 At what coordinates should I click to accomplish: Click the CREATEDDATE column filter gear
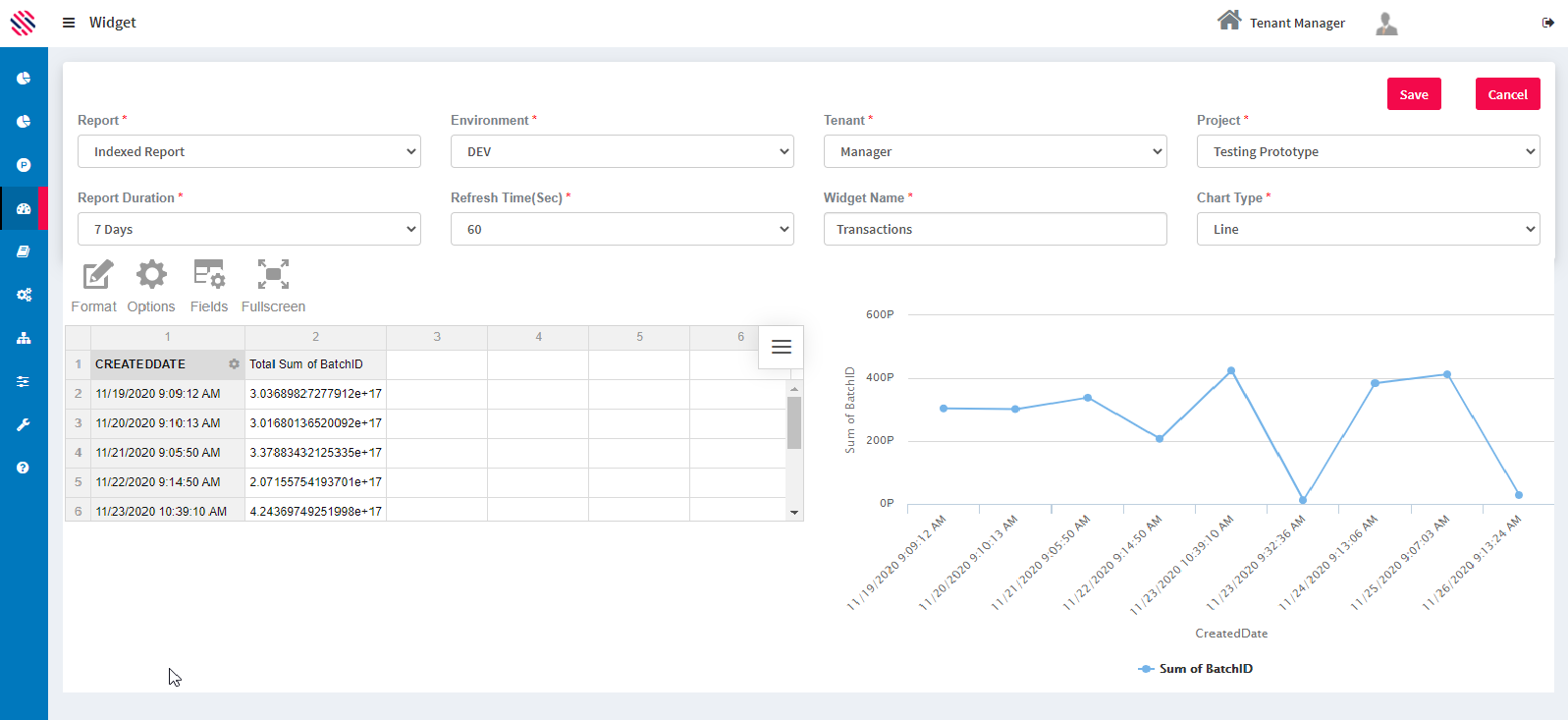234,364
